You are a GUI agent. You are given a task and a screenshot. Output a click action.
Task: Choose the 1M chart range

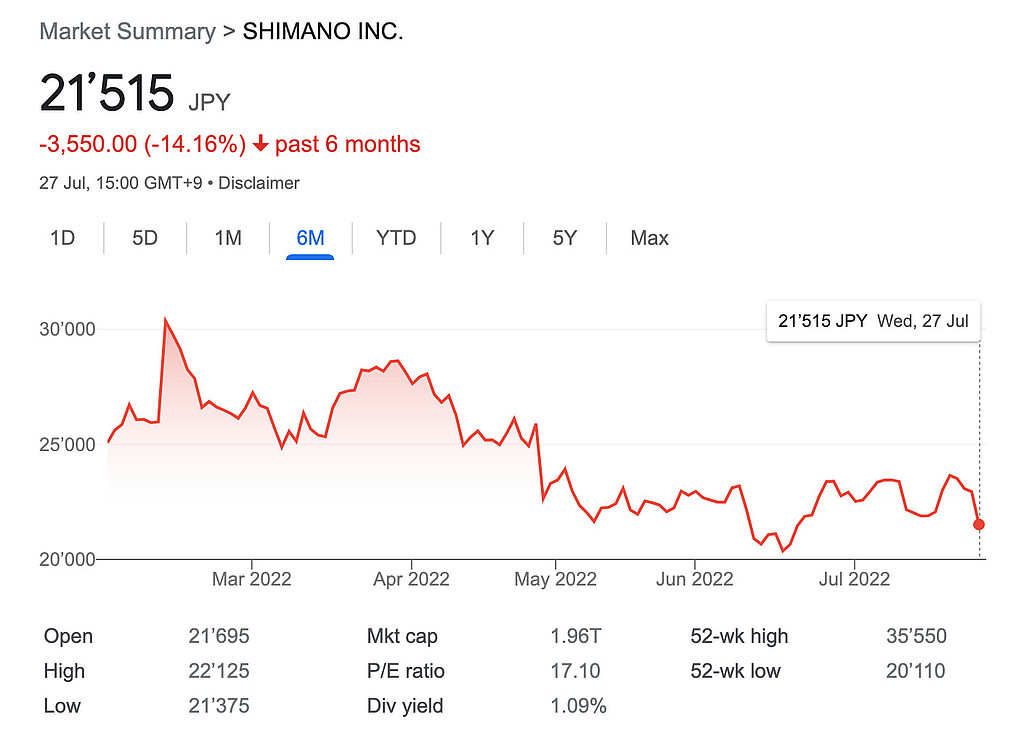click(x=228, y=238)
